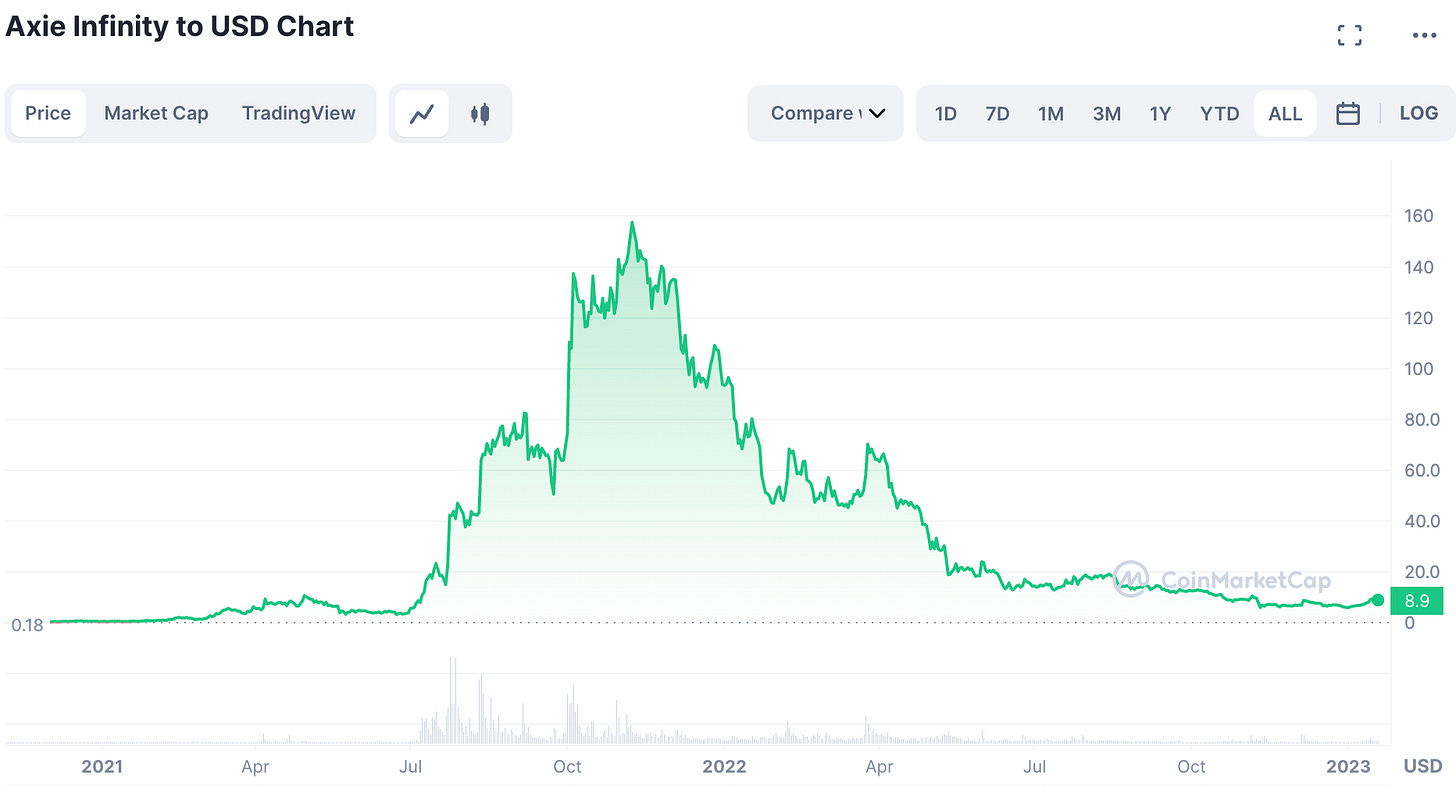Click the chart peak near 160
The height and width of the screenshot is (786, 1456).
click(x=632, y=223)
